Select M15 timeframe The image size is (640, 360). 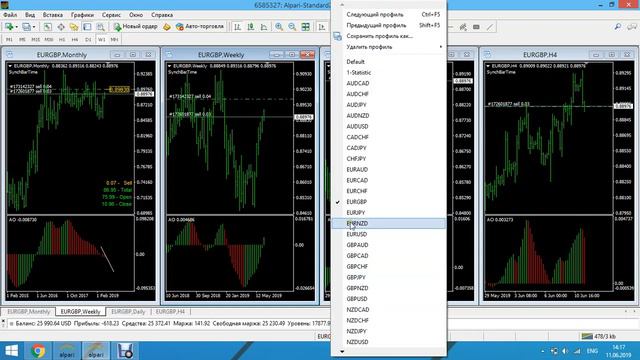36,40
